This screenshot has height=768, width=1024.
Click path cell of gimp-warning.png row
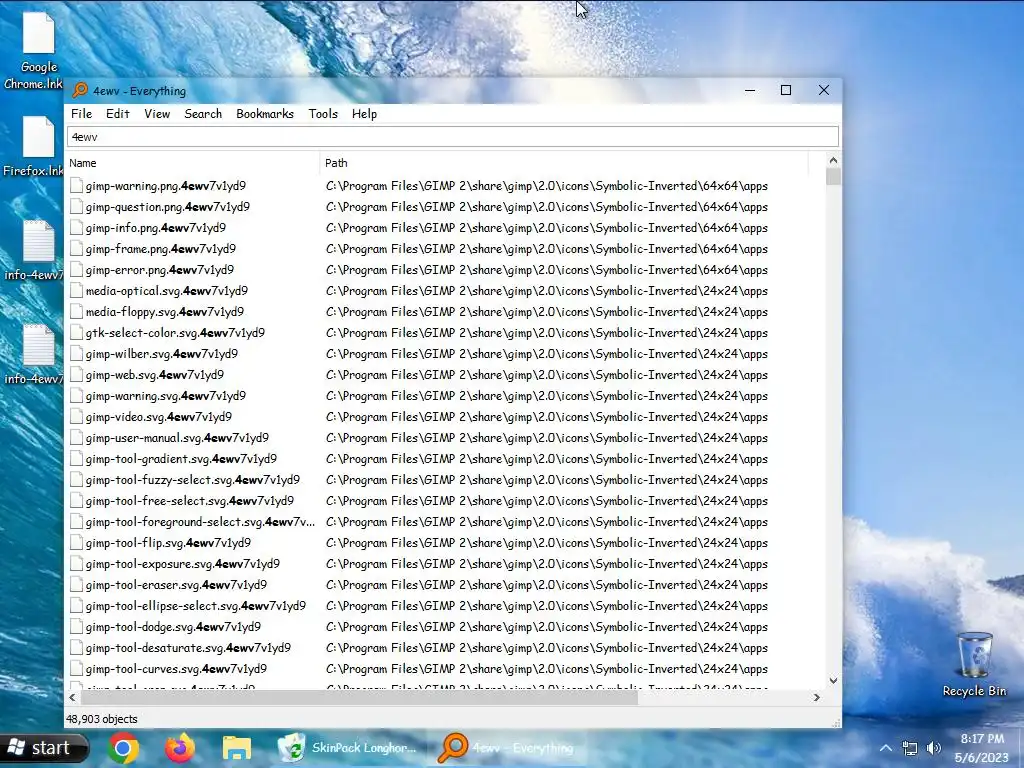click(547, 185)
